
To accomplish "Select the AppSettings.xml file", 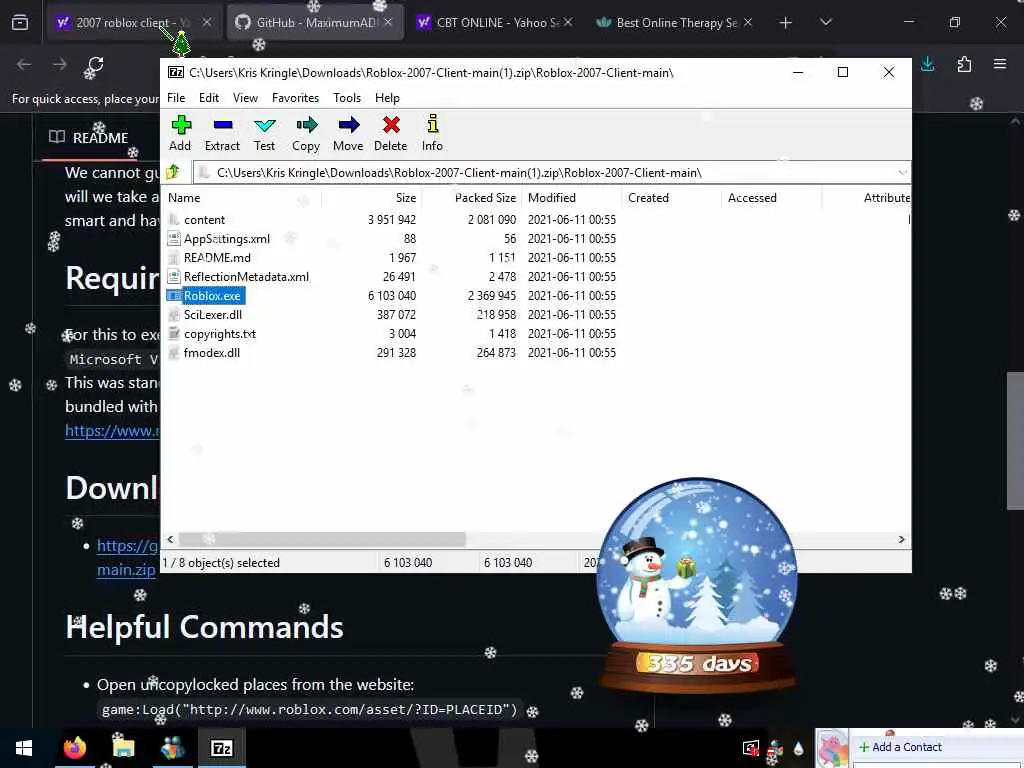I will pos(227,239).
